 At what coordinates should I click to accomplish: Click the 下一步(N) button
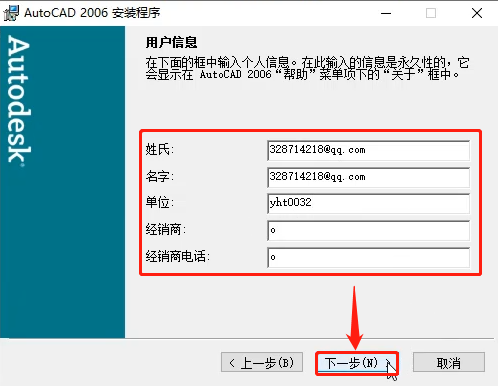357,363
